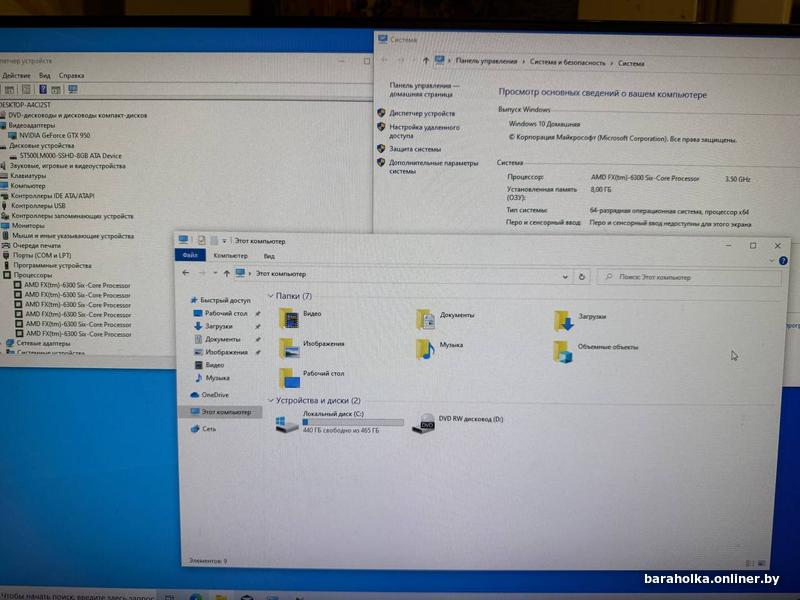Open breadcrumb arrow after Система и безопасность
800x600 pixels.
click(612, 63)
